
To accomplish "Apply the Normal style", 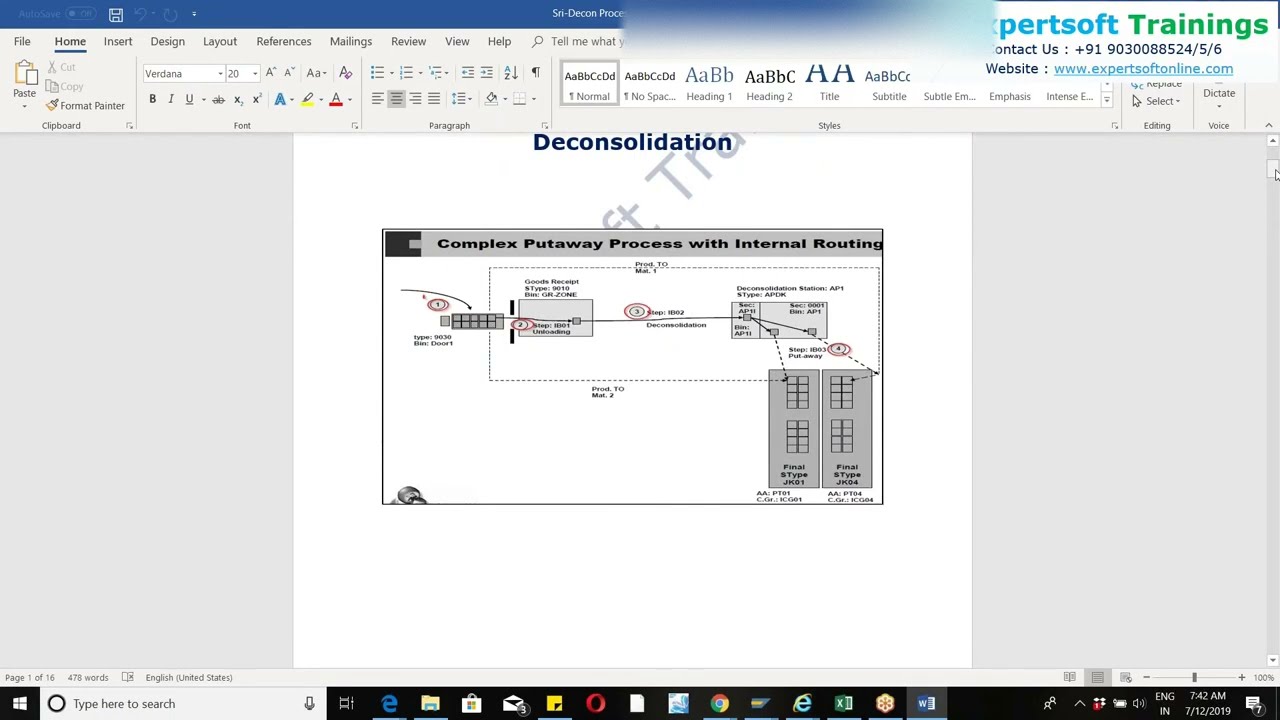I will click(590, 84).
